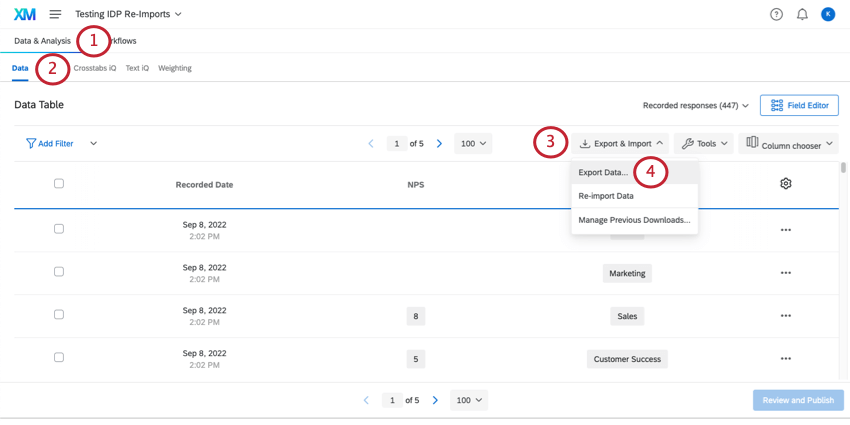Check the first response row checkbox
Image resolution: width=850 pixels, height=425 pixels.
pyautogui.click(x=59, y=229)
